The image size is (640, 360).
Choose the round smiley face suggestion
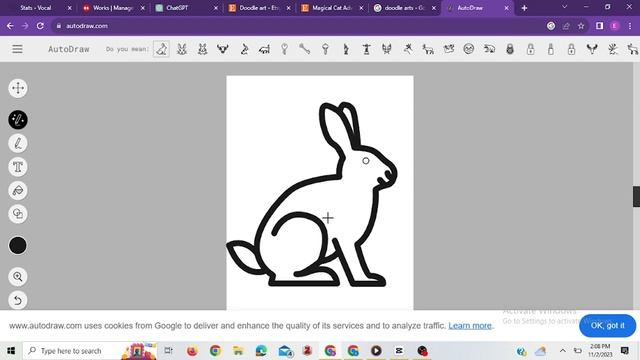[x=469, y=49]
